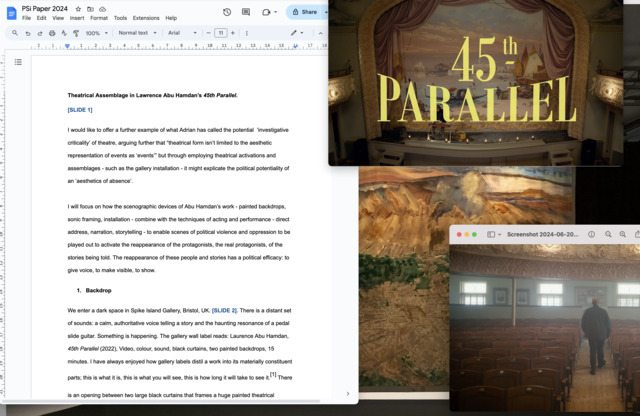Open the Insert menu
The height and width of the screenshot is (416, 640).
point(77,18)
